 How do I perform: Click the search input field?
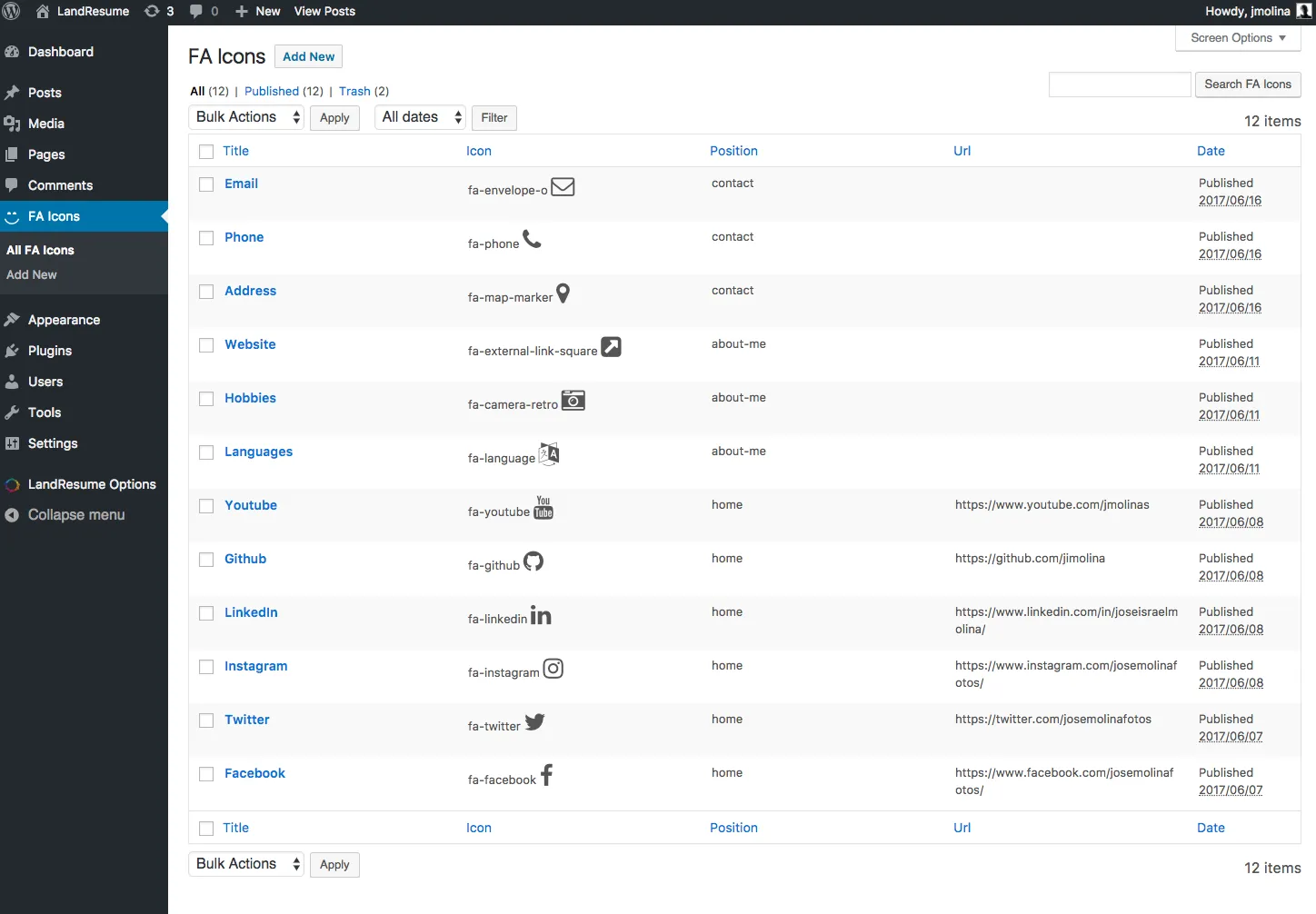point(1120,84)
